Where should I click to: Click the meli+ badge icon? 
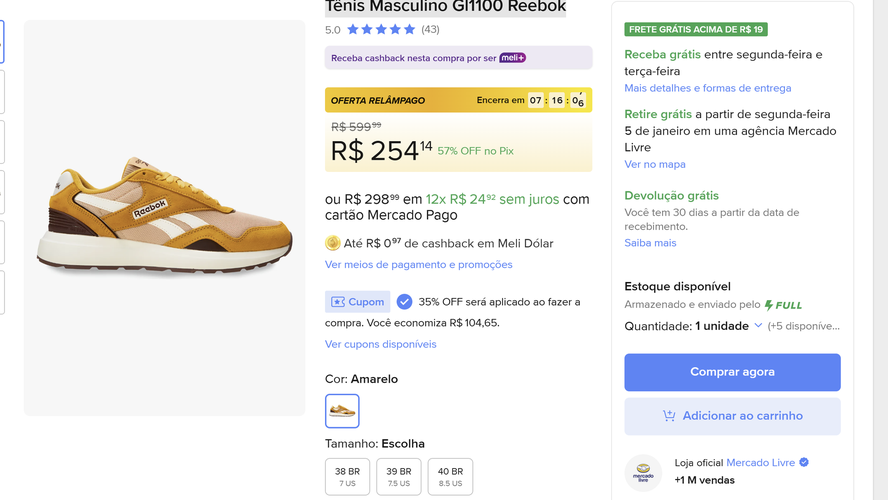(513, 58)
